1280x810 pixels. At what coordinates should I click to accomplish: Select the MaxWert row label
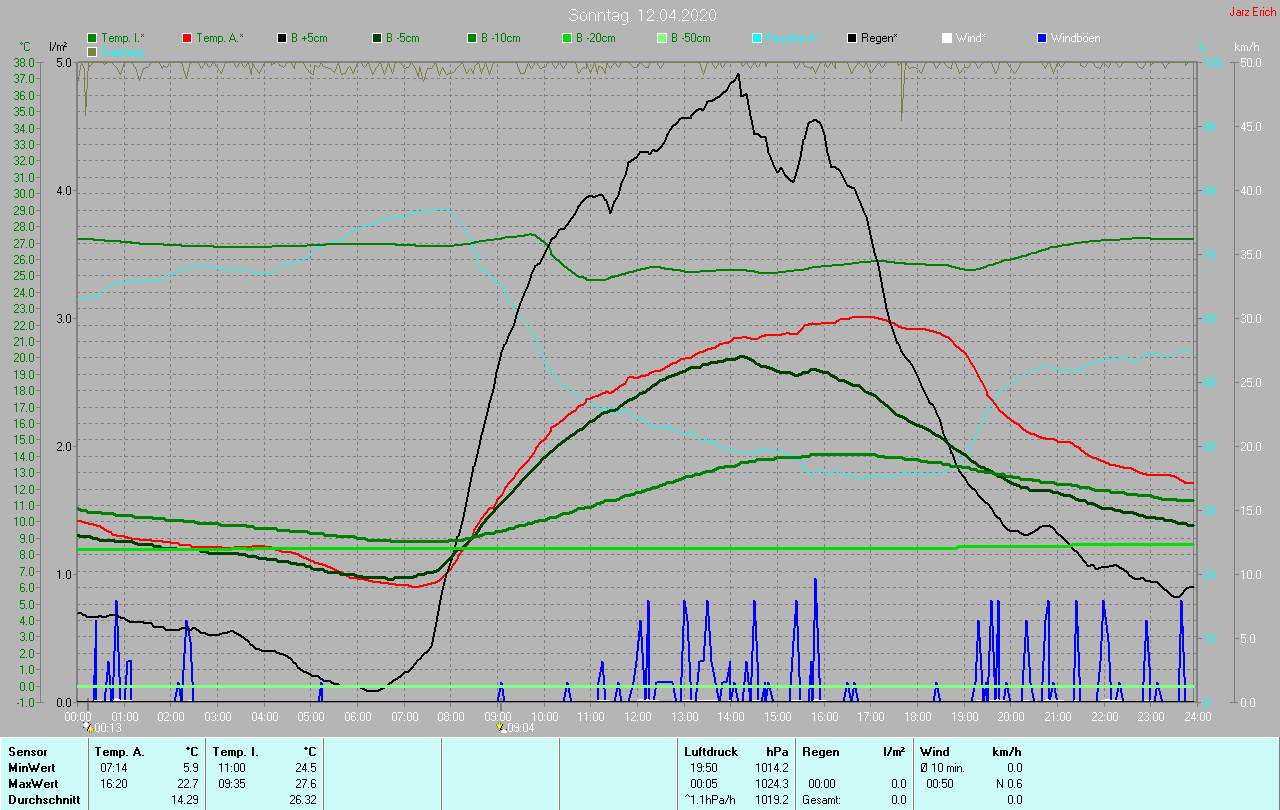point(32,783)
